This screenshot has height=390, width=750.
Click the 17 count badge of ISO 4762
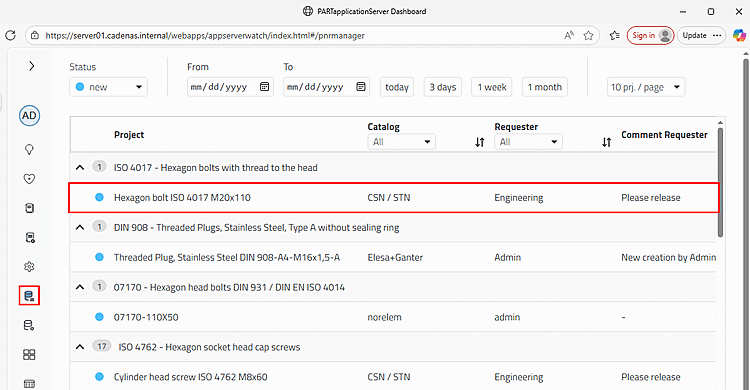click(102, 346)
